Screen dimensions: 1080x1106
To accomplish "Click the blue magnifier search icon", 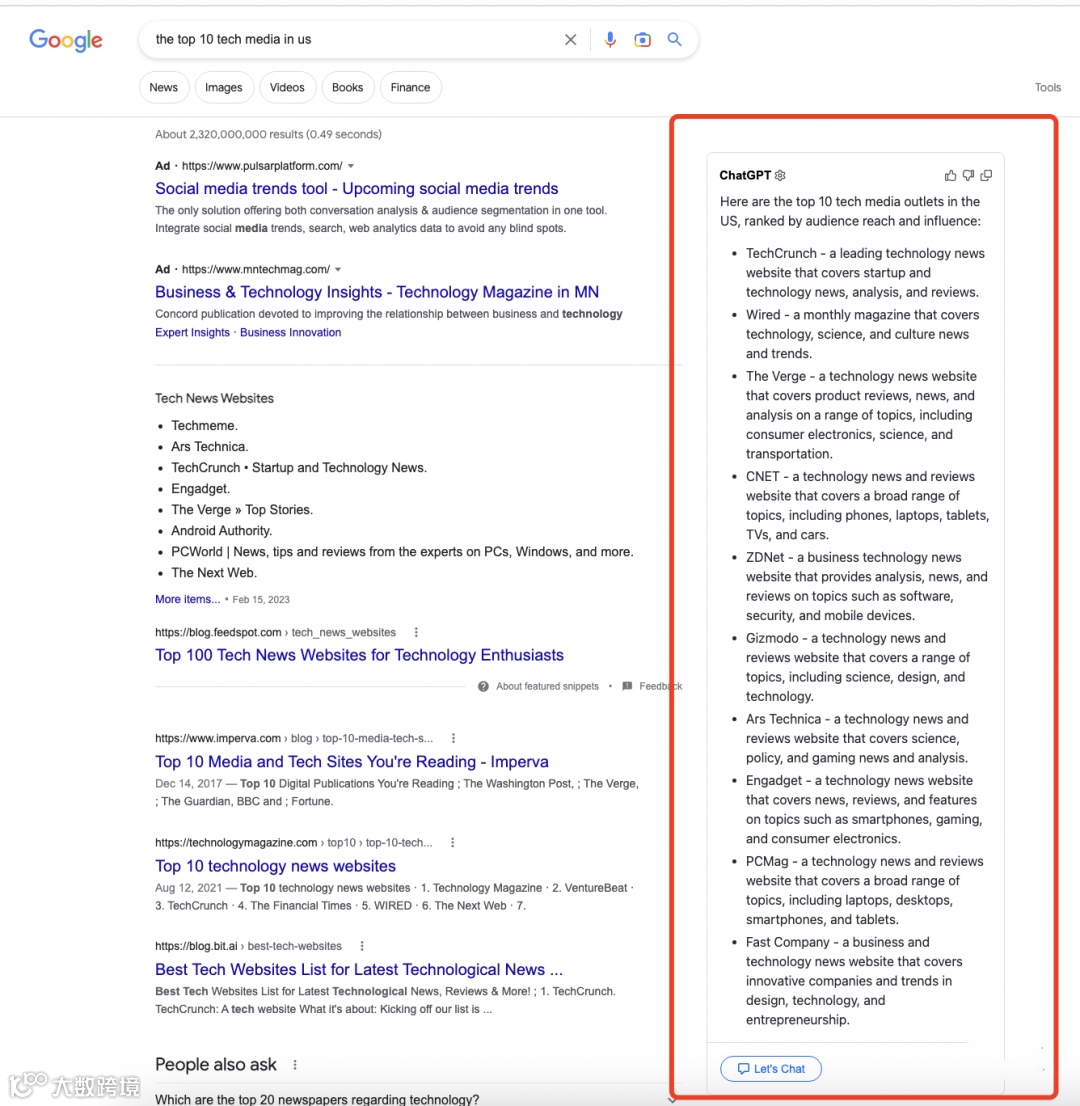I will point(674,40).
